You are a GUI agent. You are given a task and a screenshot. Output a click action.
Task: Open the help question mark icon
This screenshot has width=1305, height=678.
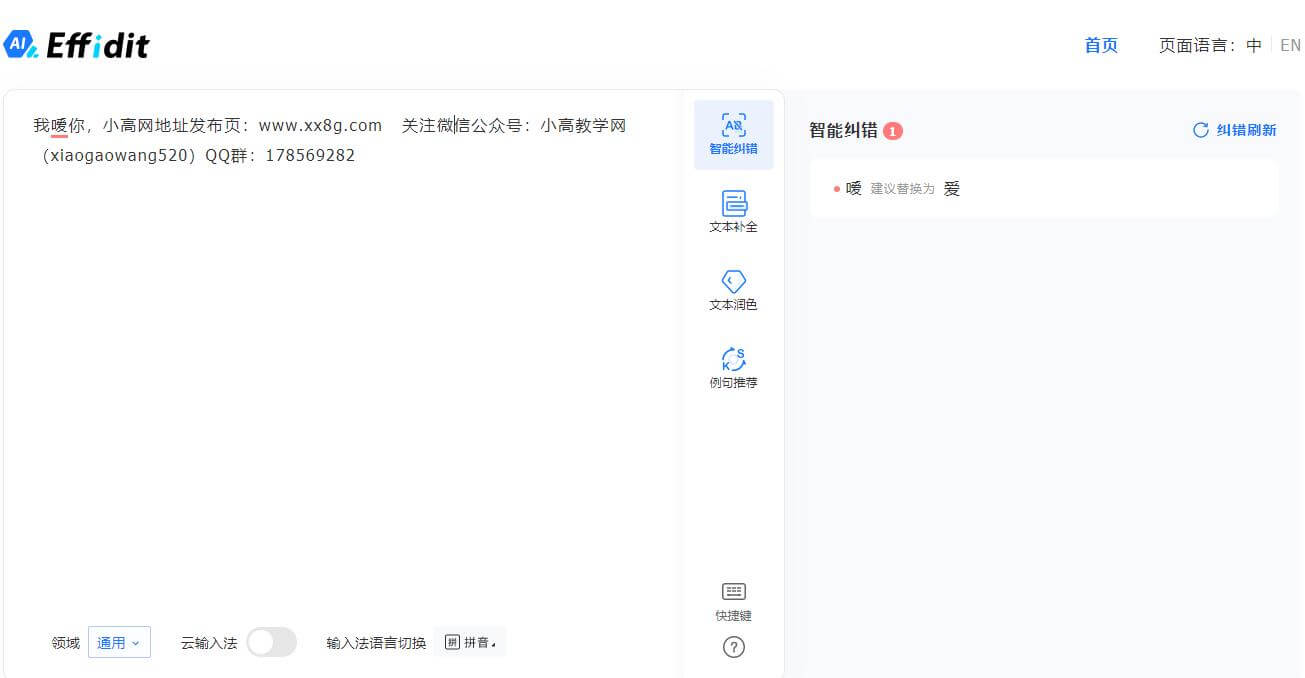pyautogui.click(x=733, y=647)
